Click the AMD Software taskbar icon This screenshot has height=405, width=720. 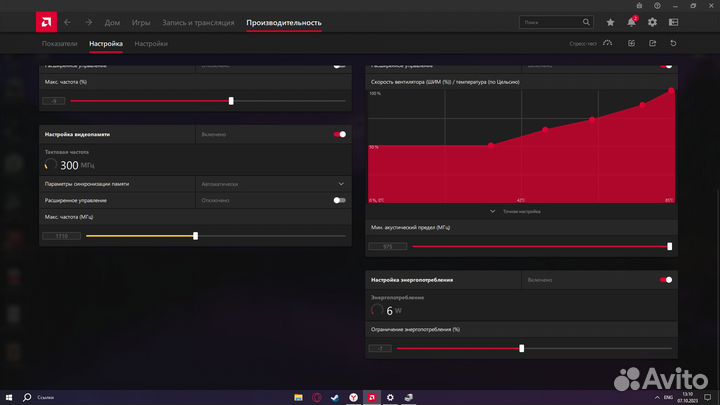[371, 397]
